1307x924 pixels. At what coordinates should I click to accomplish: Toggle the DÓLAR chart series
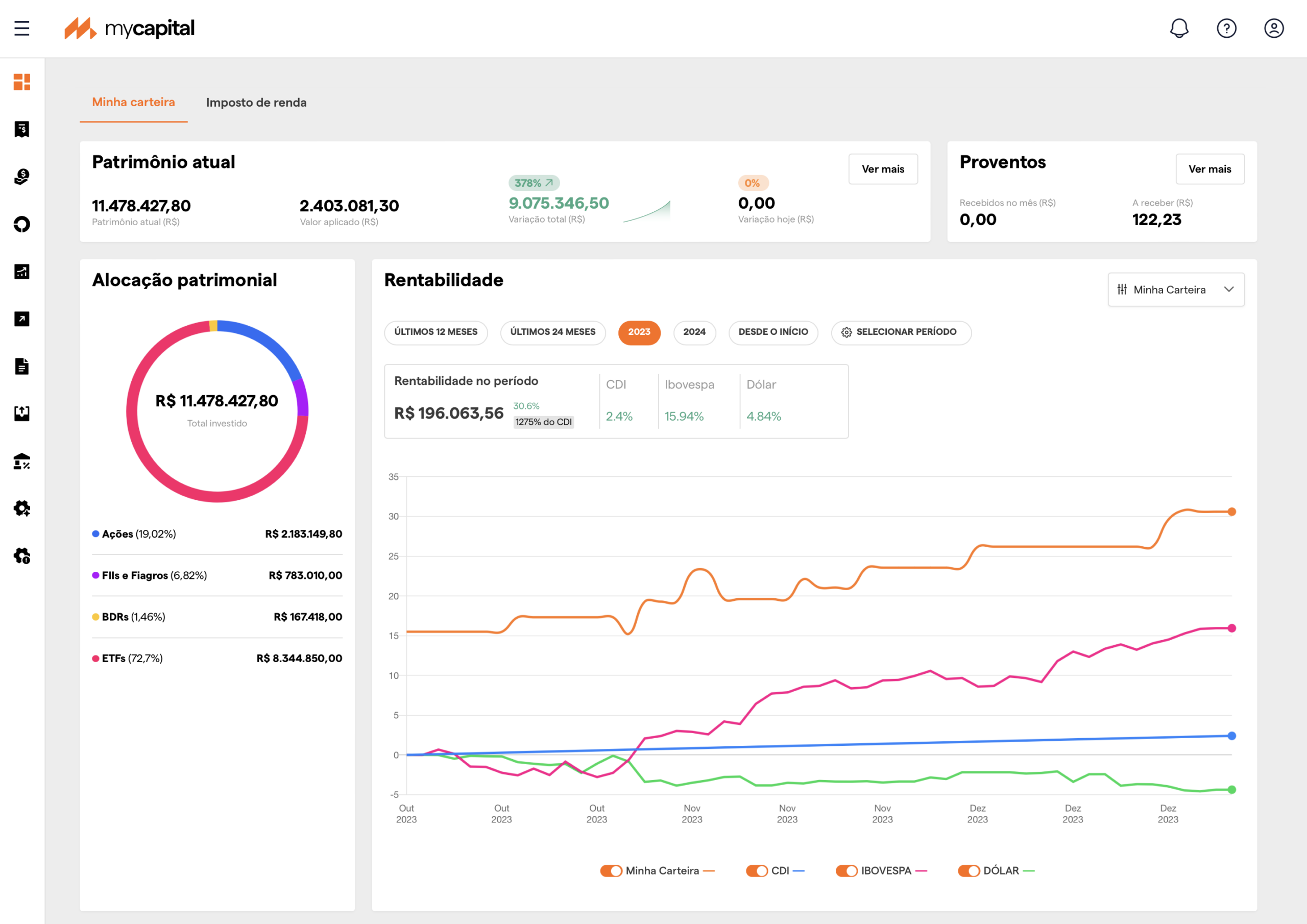click(969, 870)
